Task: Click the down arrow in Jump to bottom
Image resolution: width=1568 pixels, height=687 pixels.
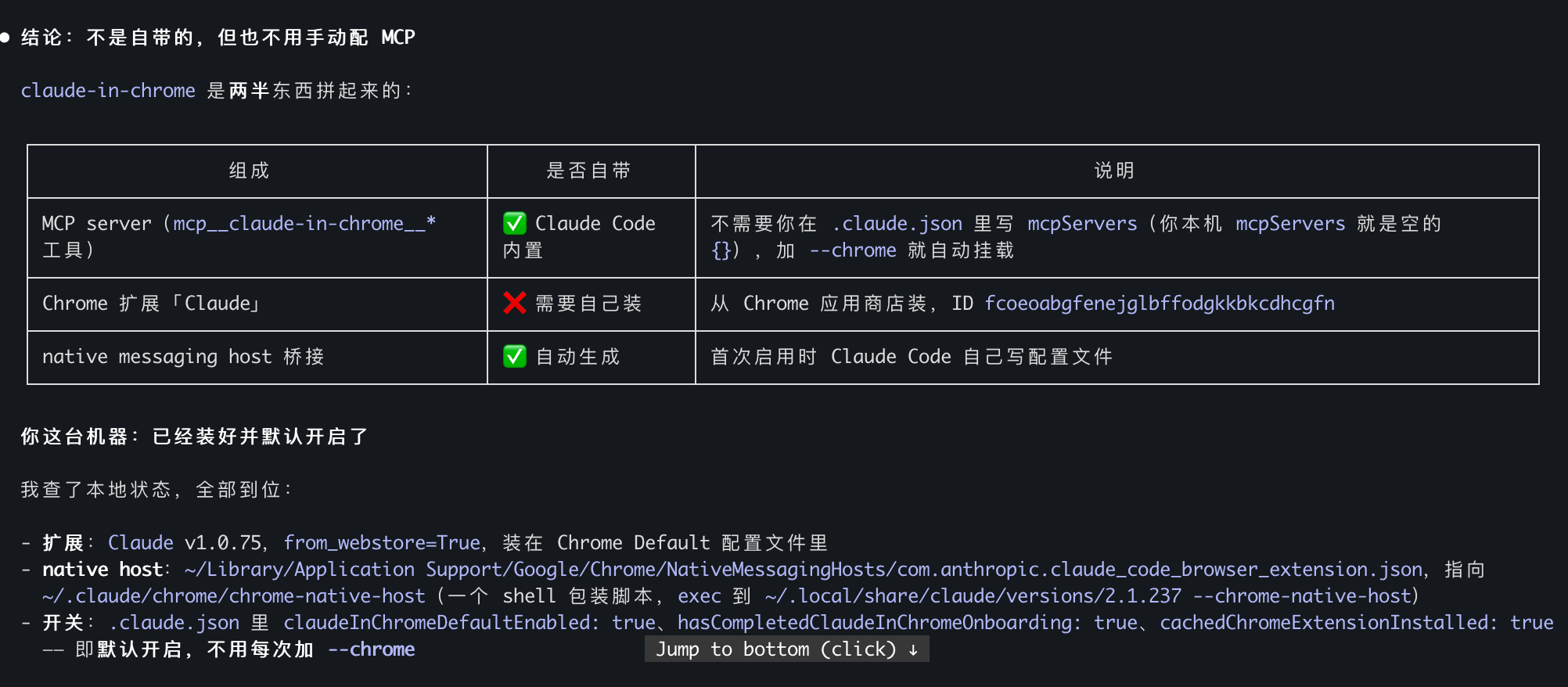Action: click(913, 649)
